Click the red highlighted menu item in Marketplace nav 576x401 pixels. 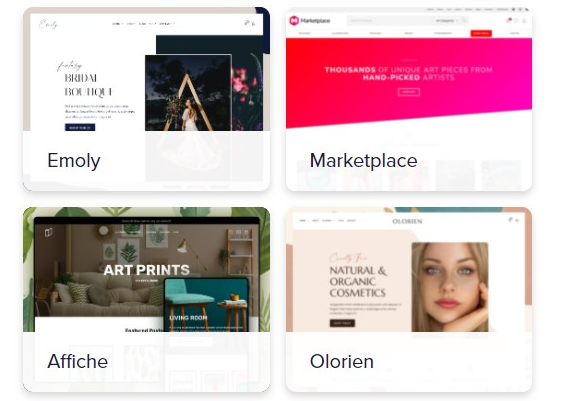tap(481, 33)
